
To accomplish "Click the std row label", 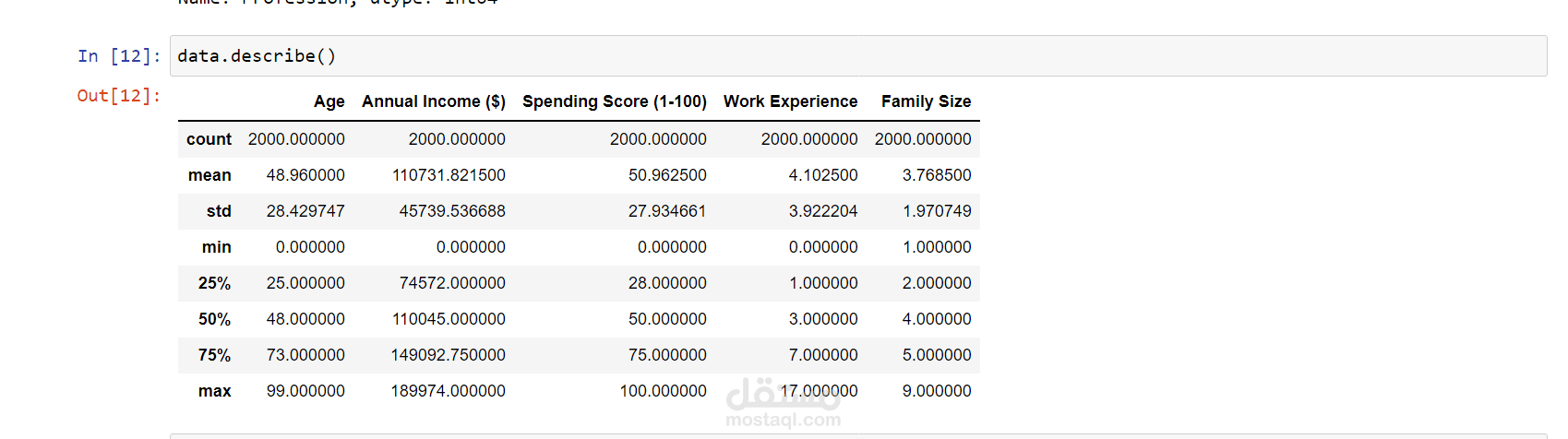I will (219, 211).
